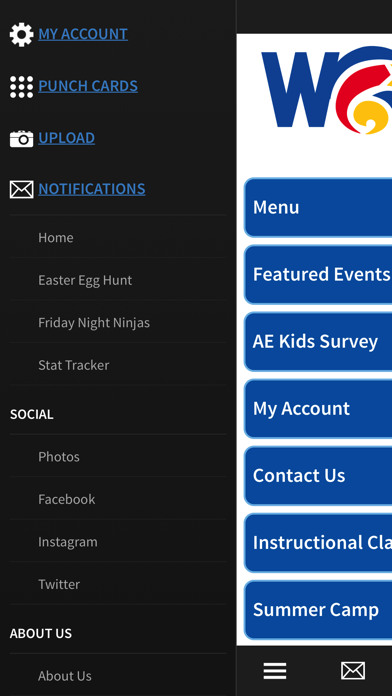Open Instagram under Social
Viewport: 392px width, 696px height.
pos(118,542)
